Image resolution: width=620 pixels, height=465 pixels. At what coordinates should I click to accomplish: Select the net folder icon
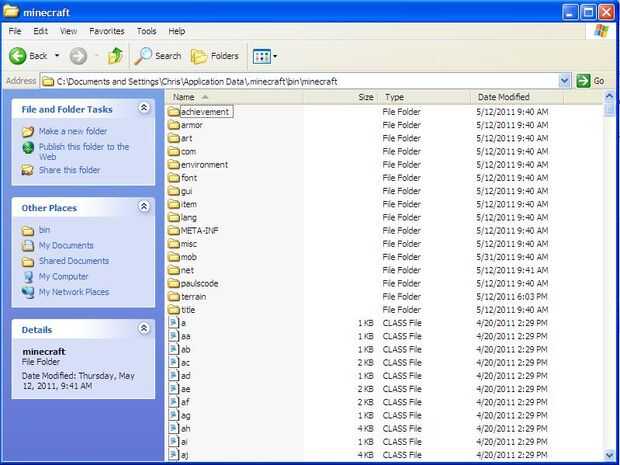click(x=174, y=270)
